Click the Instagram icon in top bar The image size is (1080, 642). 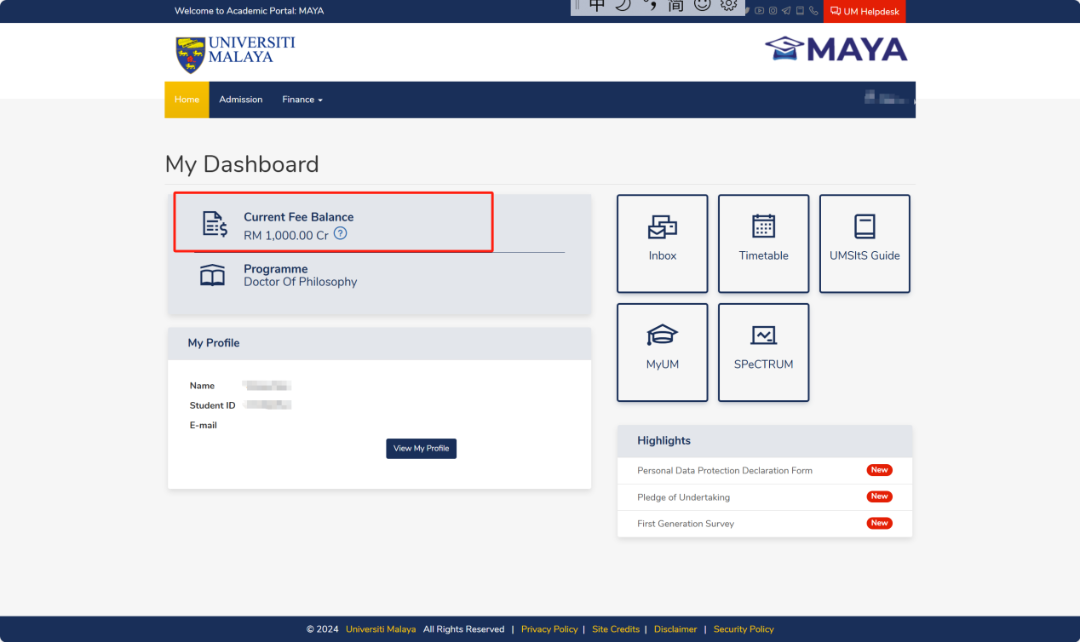pyautogui.click(x=773, y=10)
